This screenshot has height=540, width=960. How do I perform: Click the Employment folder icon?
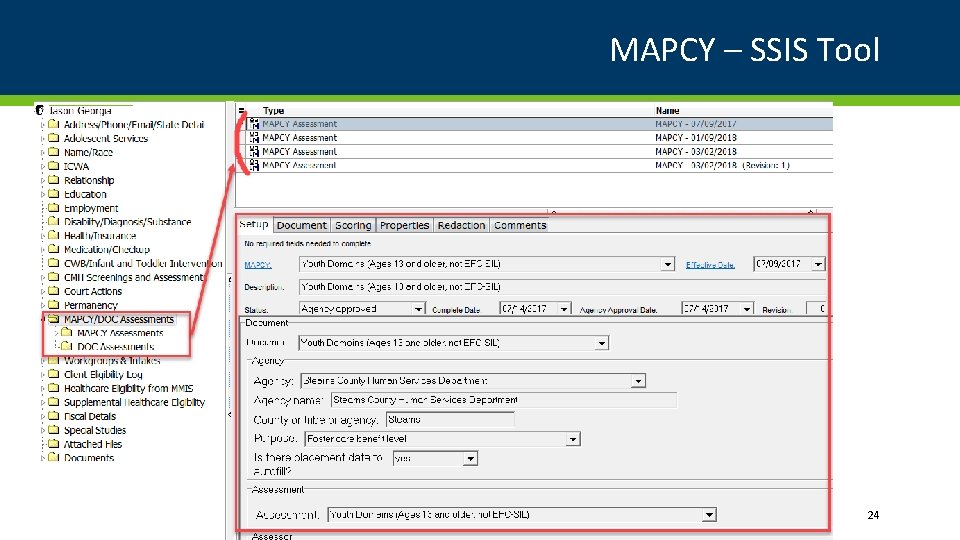point(54,208)
